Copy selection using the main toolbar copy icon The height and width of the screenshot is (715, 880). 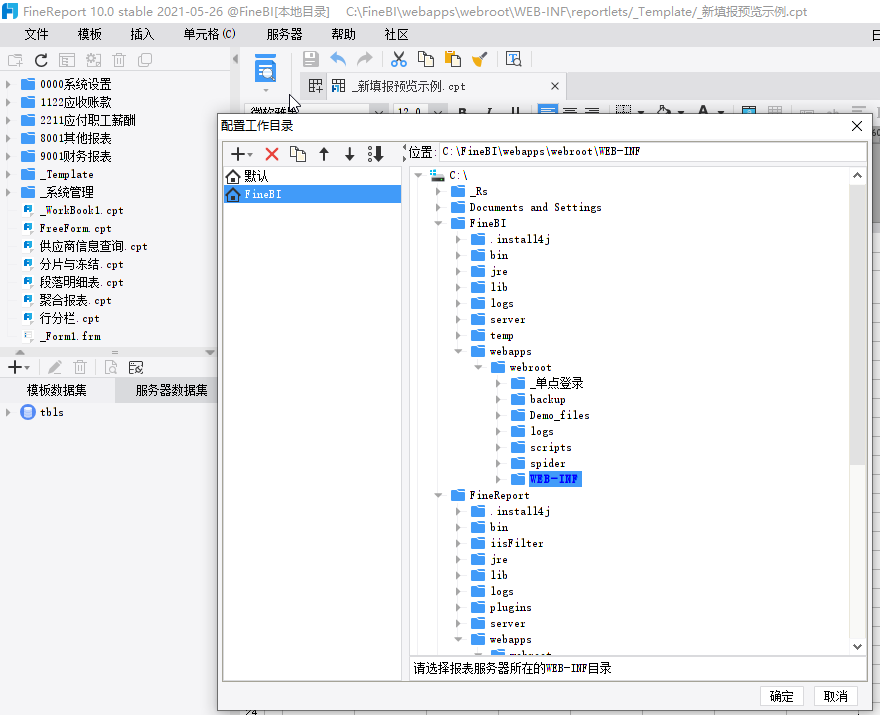click(426, 59)
